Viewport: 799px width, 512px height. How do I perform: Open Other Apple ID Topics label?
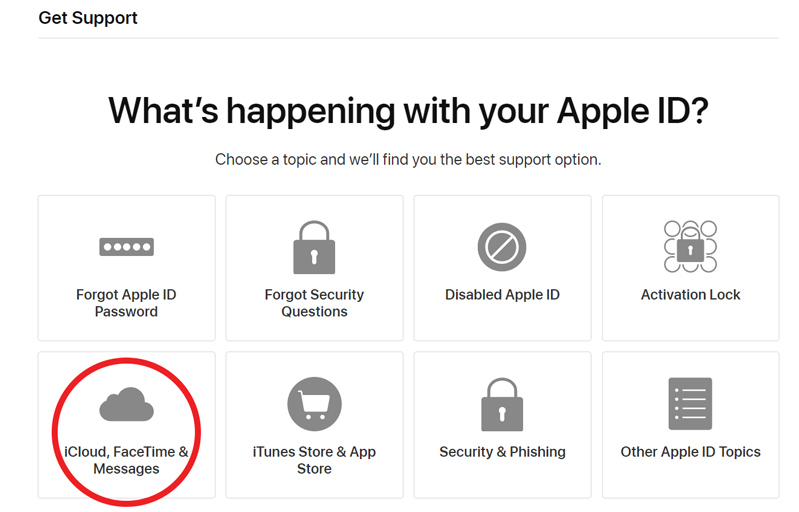(690, 452)
